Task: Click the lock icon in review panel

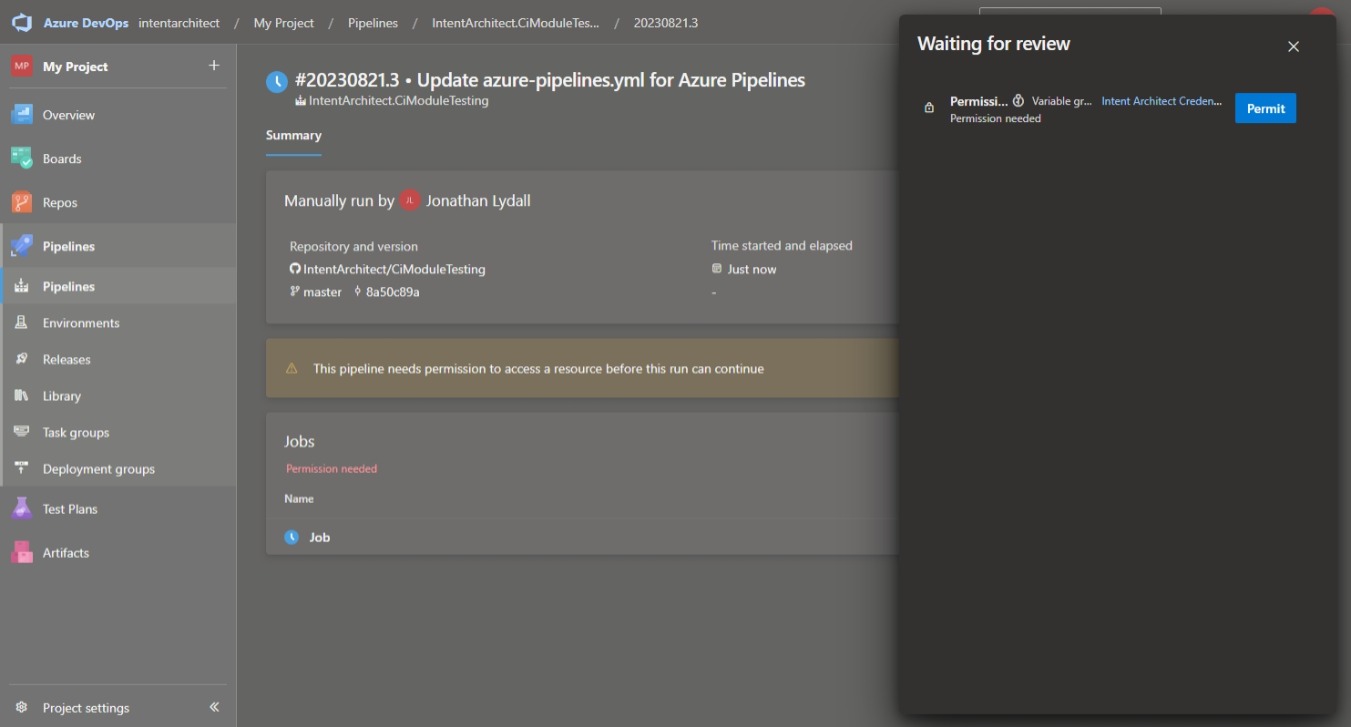Action: click(929, 108)
